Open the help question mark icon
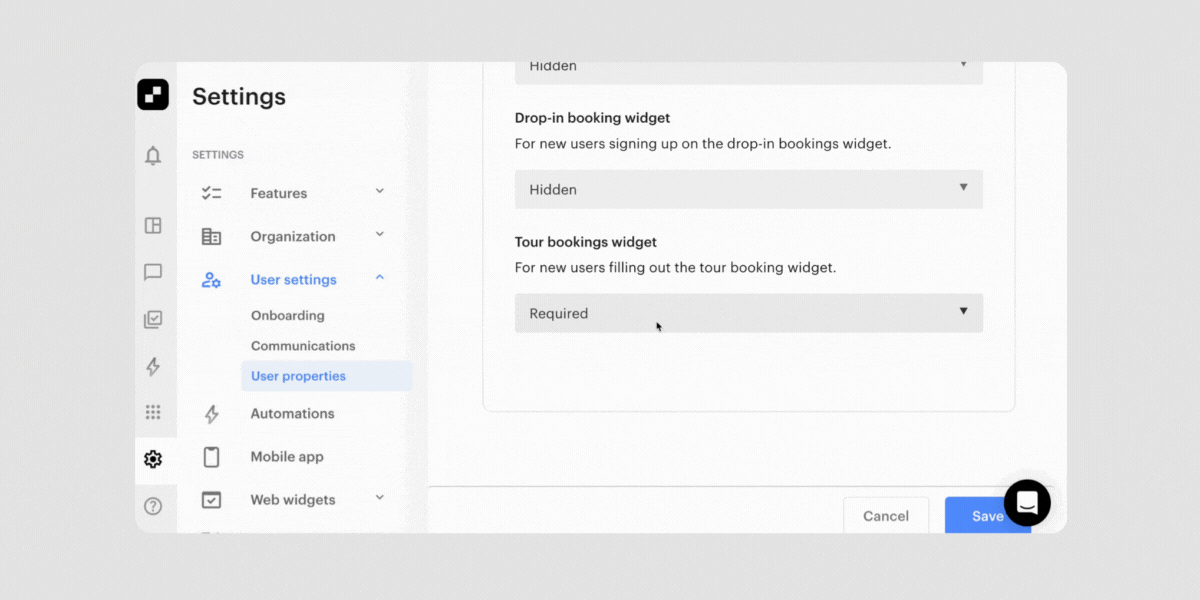The width and height of the screenshot is (1200, 600). (154, 506)
